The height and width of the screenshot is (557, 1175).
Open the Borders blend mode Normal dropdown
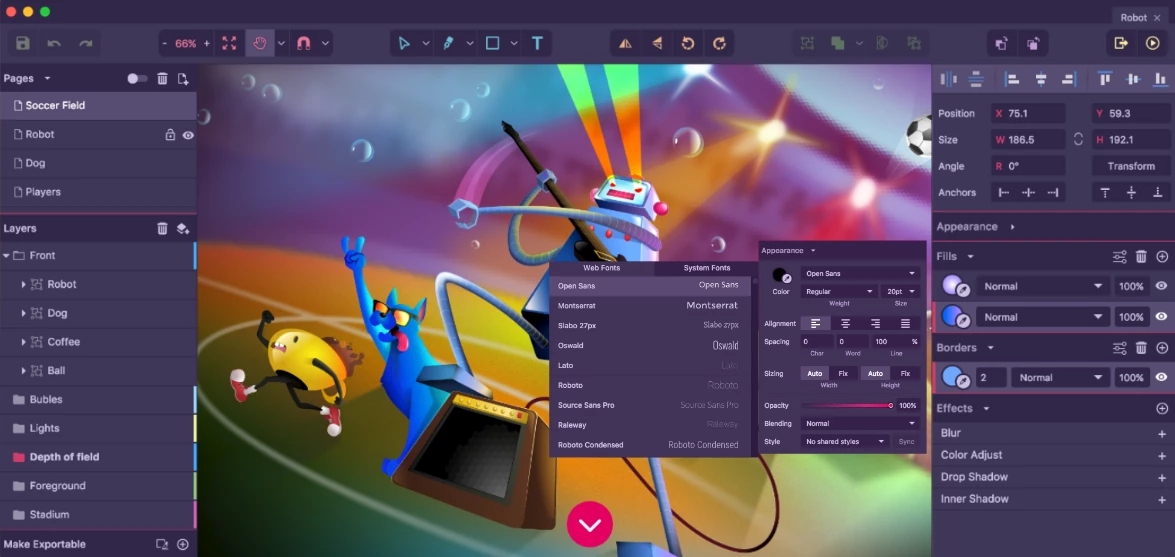coord(1058,377)
